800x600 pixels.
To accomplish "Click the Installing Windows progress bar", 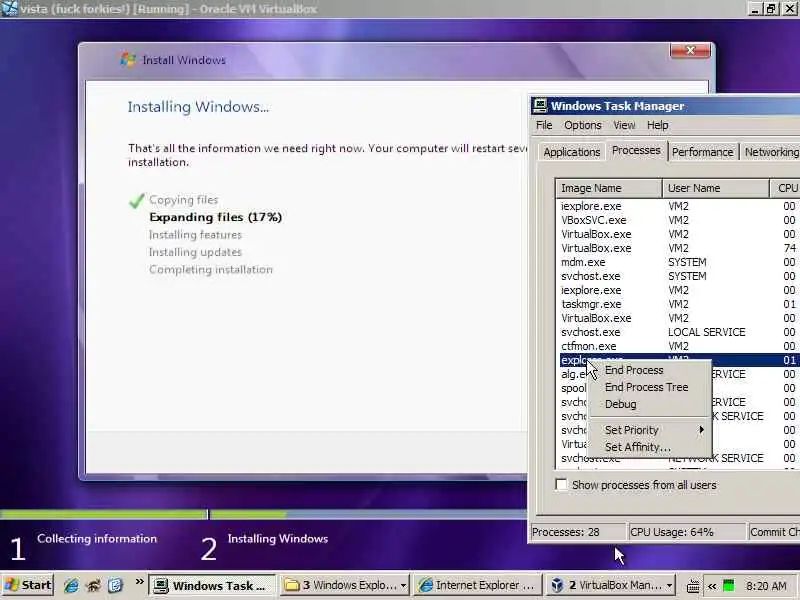I will pyautogui.click(x=369, y=514).
